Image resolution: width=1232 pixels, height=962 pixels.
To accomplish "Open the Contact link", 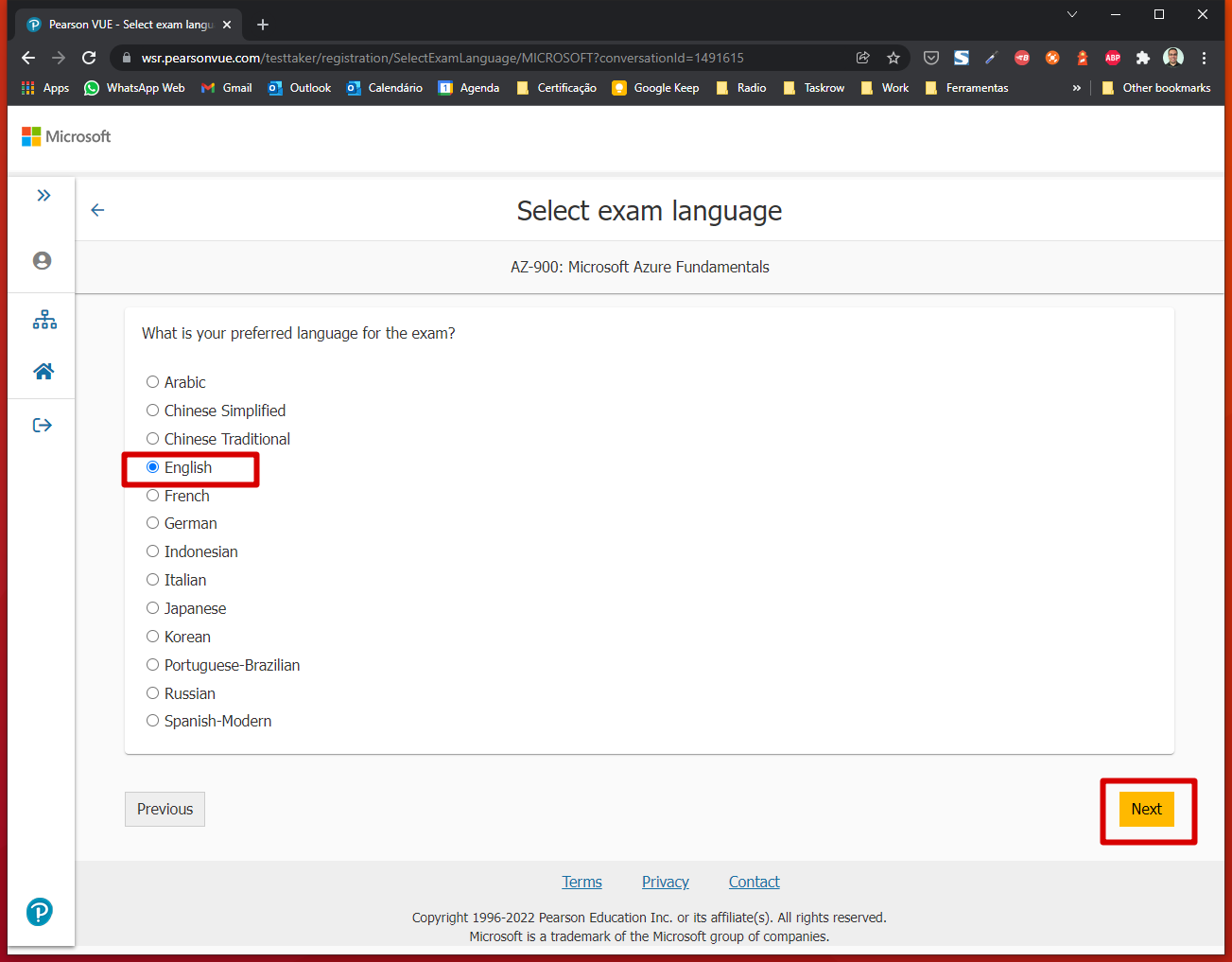I will [755, 882].
